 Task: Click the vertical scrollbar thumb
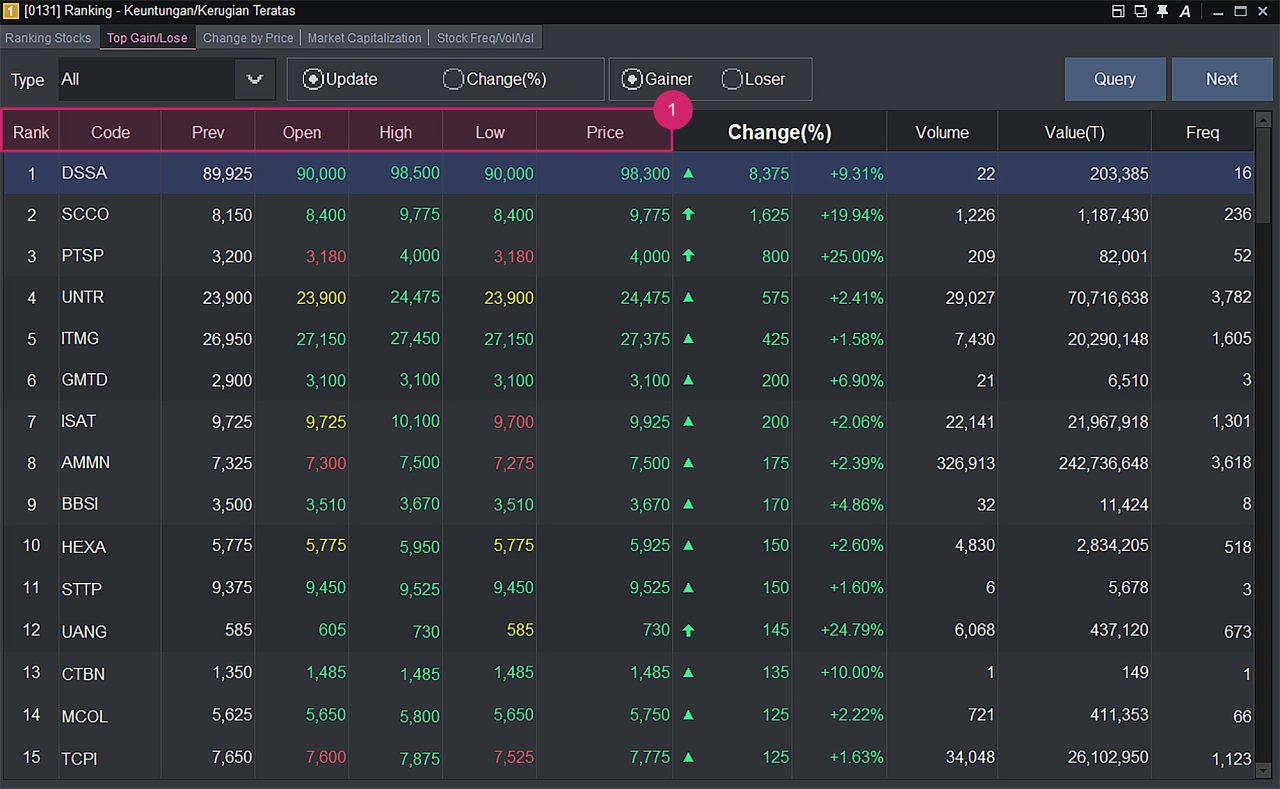pos(1264,175)
